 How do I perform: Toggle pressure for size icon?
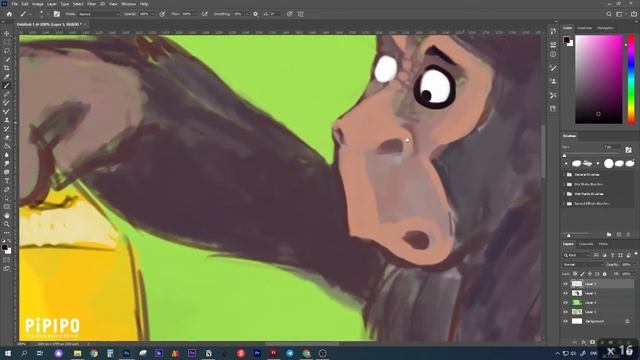tap(289, 14)
